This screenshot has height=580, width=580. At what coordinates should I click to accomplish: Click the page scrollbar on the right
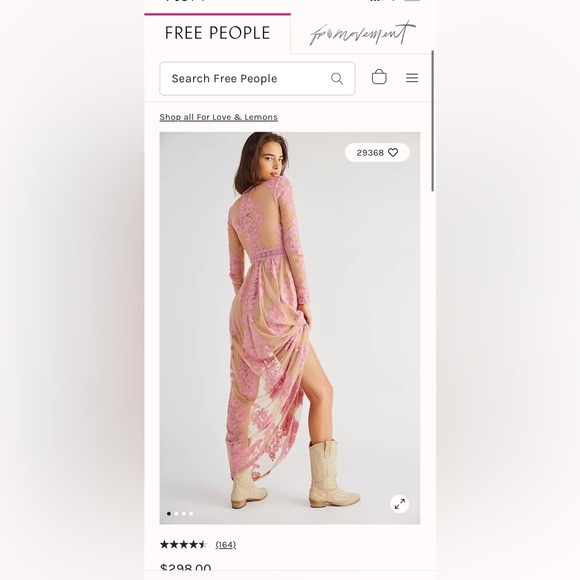click(432, 121)
